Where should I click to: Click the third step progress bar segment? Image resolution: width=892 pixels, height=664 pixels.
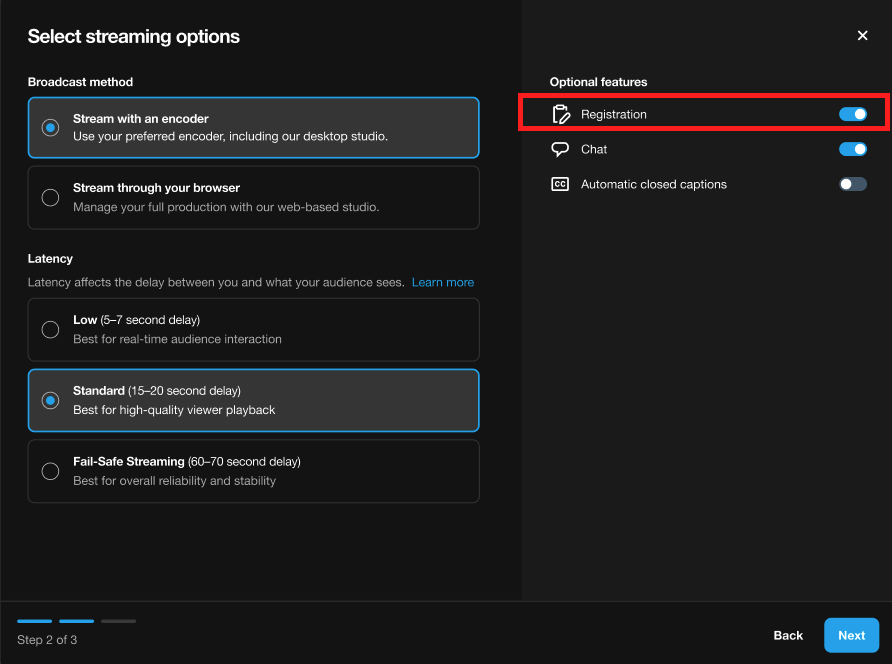tap(118, 621)
